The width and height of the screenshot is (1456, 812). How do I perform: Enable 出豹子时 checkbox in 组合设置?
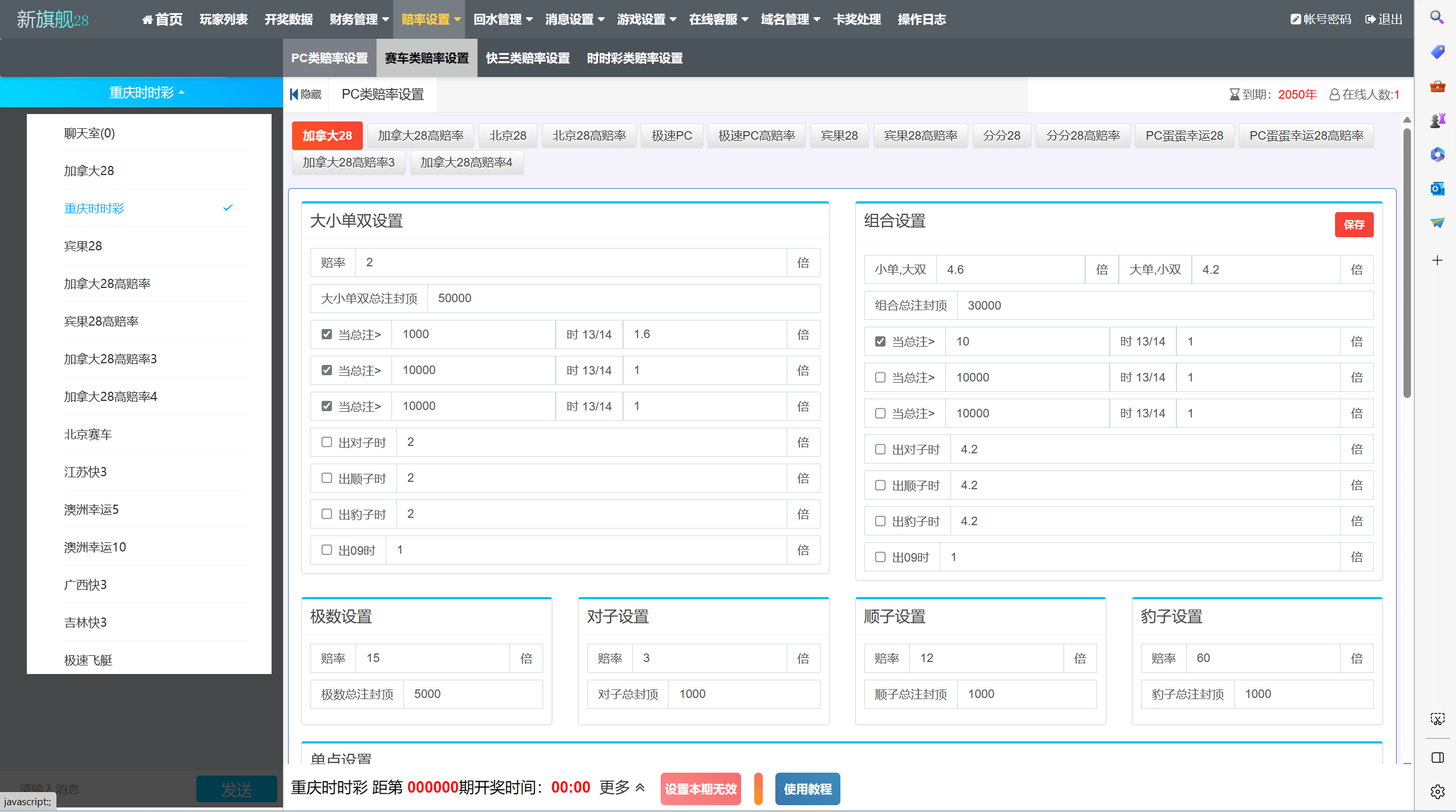click(880, 521)
